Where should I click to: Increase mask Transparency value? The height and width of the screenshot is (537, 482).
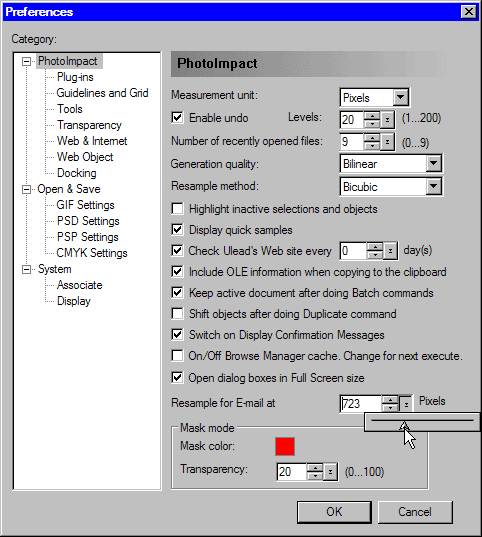(315, 468)
